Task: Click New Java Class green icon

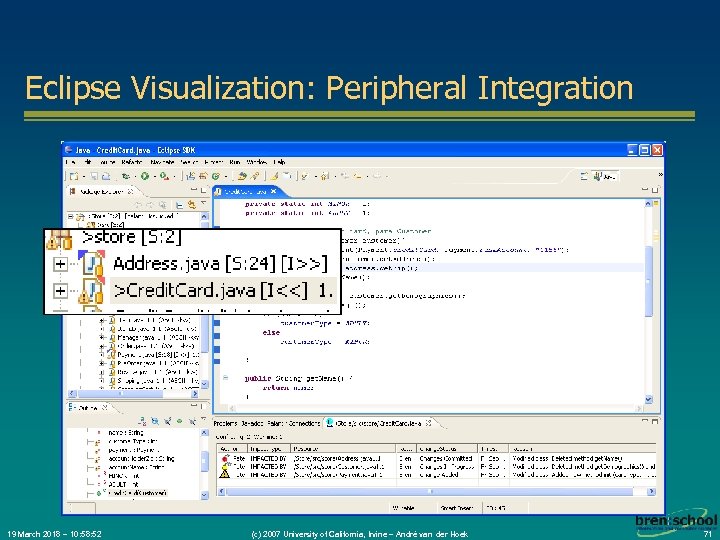Action: click(x=215, y=176)
